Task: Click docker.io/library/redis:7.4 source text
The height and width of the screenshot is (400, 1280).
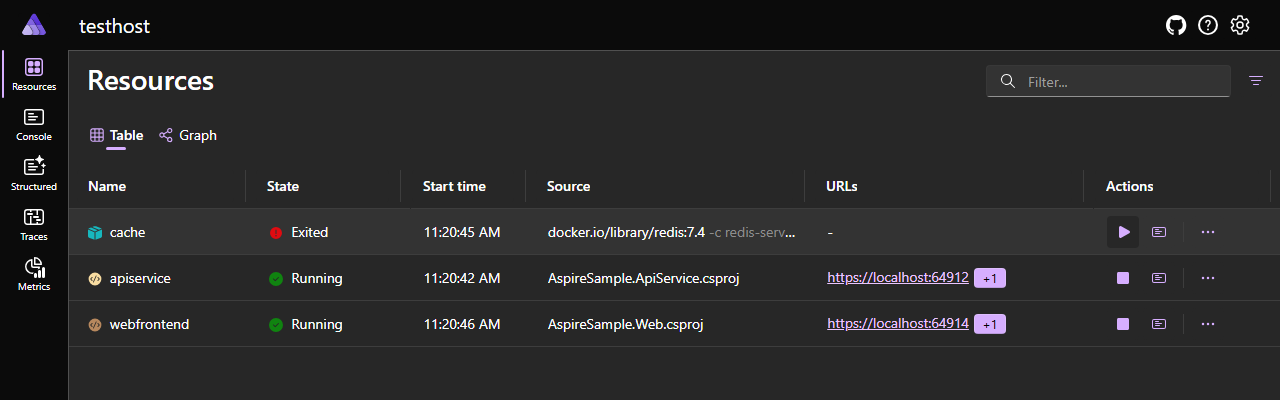Action: [627, 232]
